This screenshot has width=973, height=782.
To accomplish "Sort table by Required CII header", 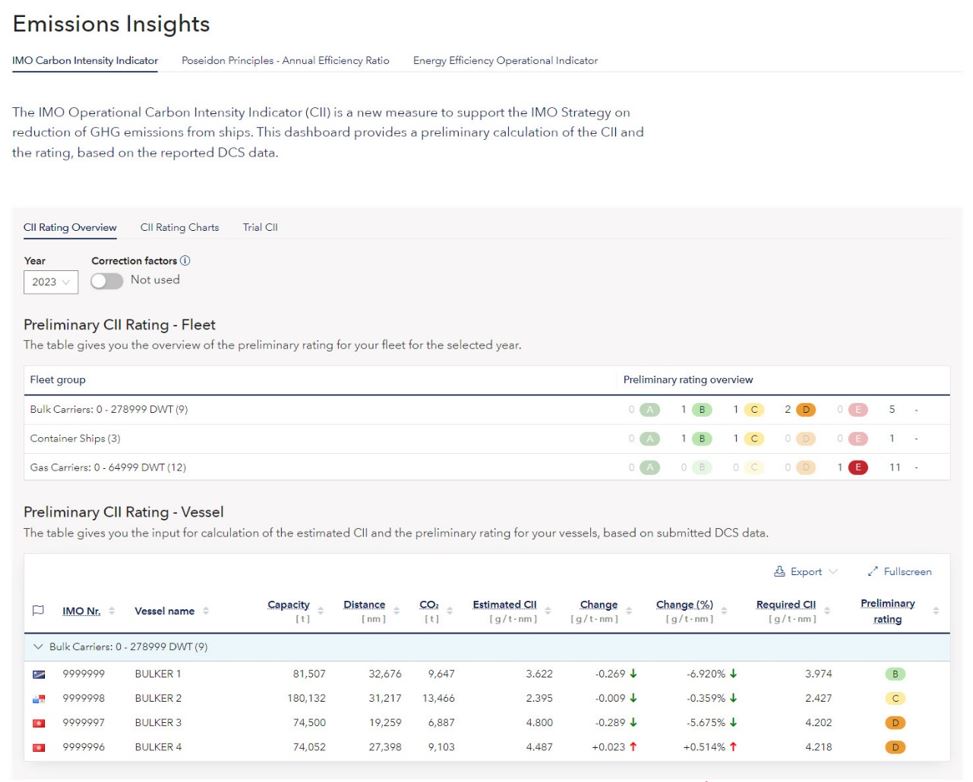I will (x=786, y=604).
